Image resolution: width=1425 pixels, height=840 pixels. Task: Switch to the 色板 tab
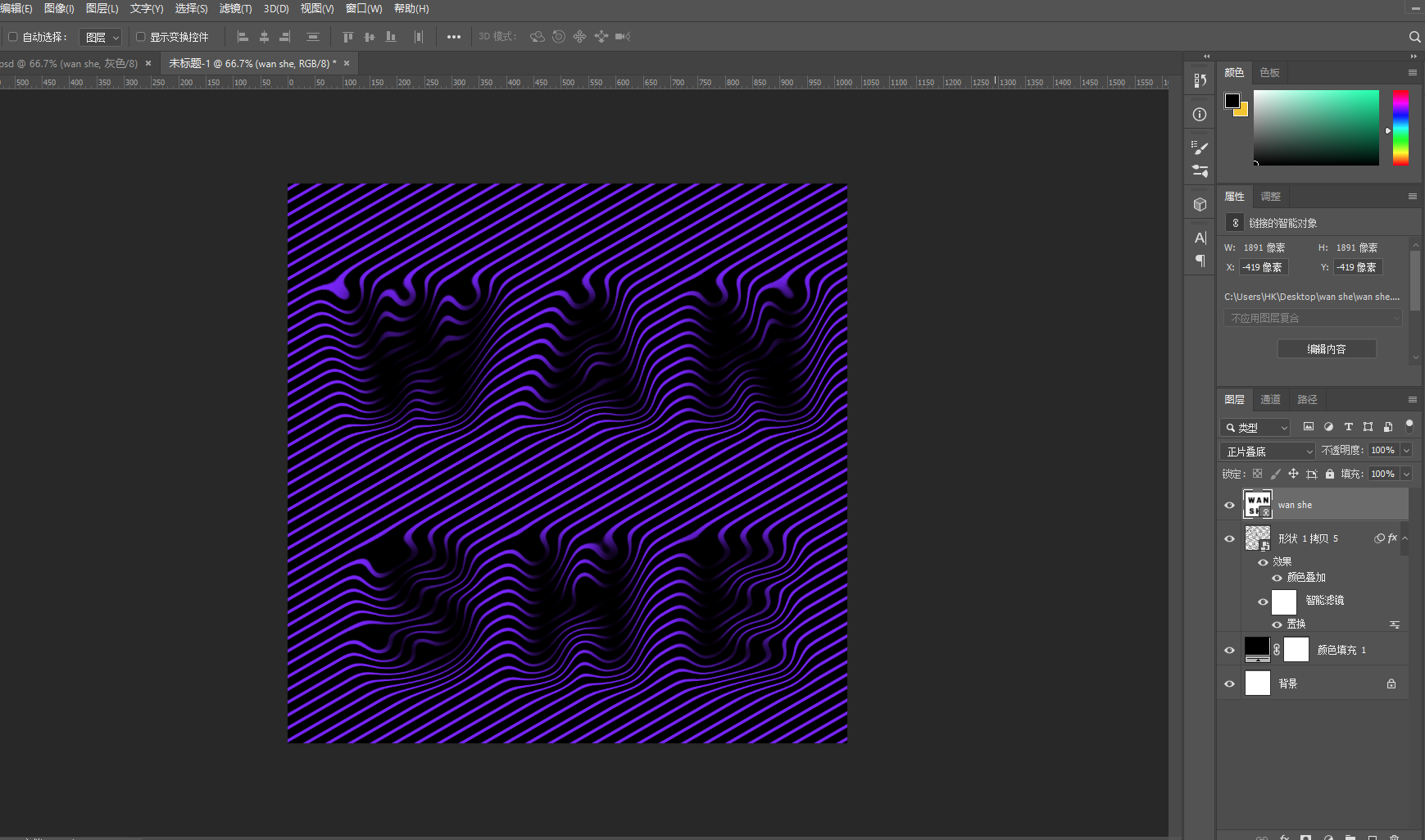[x=1270, y=72]
